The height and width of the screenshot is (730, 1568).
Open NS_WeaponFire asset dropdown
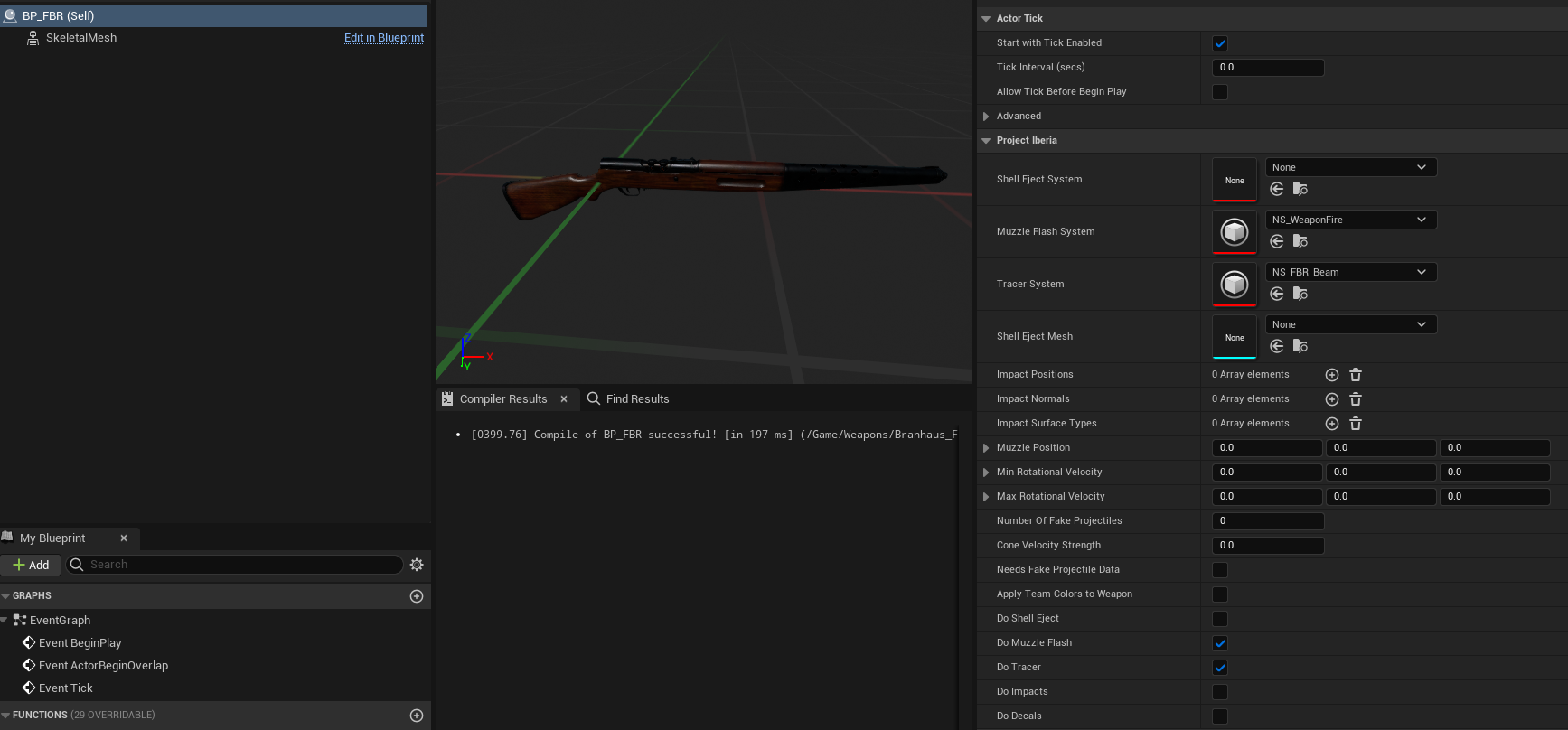coord(1351,220)
